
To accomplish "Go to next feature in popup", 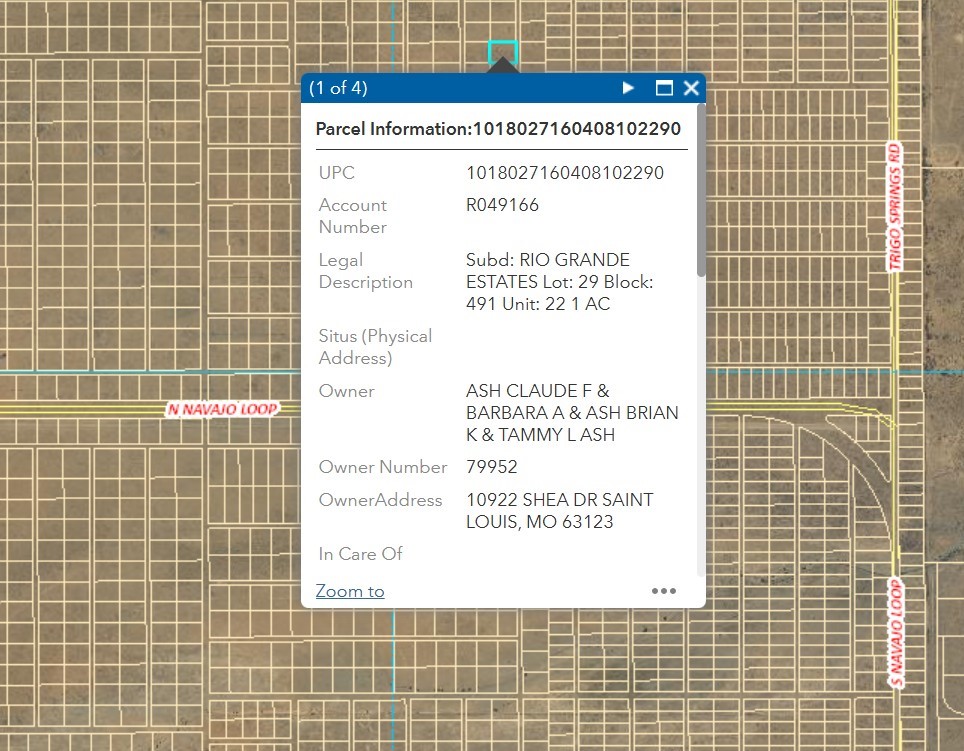I will tap(628, 88).
